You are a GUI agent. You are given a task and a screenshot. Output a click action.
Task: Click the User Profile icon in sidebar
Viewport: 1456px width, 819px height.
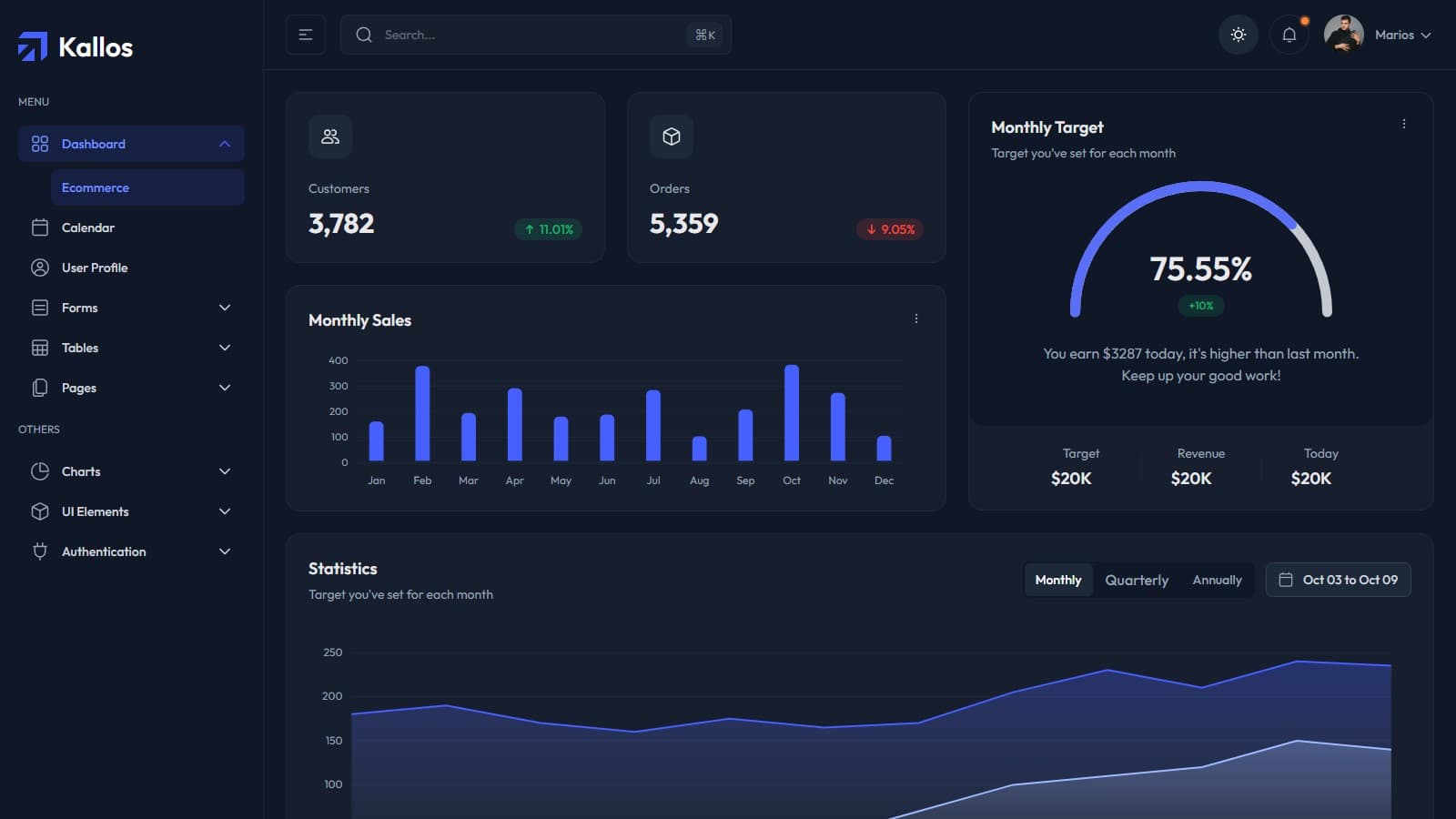click(x=40, y=268)
